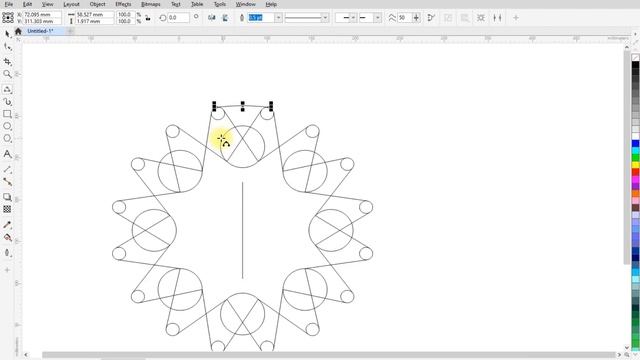Image resolution: width=640 pixels, height=360 pixels.
Task: Select the Zoom magnifier tool
Action: (7, 74)
